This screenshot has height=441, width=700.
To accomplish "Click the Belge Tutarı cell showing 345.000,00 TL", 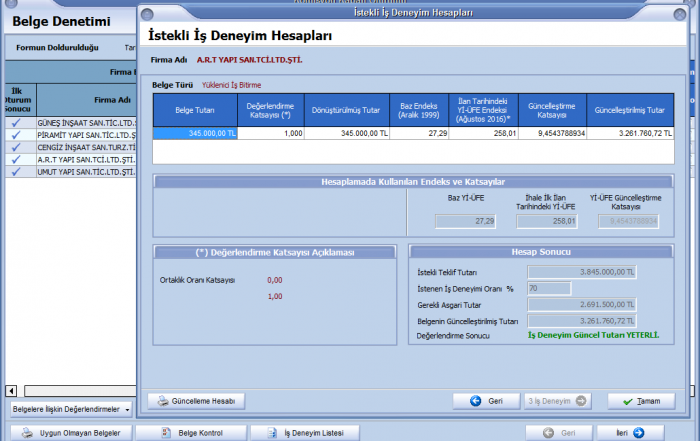I will (x=195, y=132).
